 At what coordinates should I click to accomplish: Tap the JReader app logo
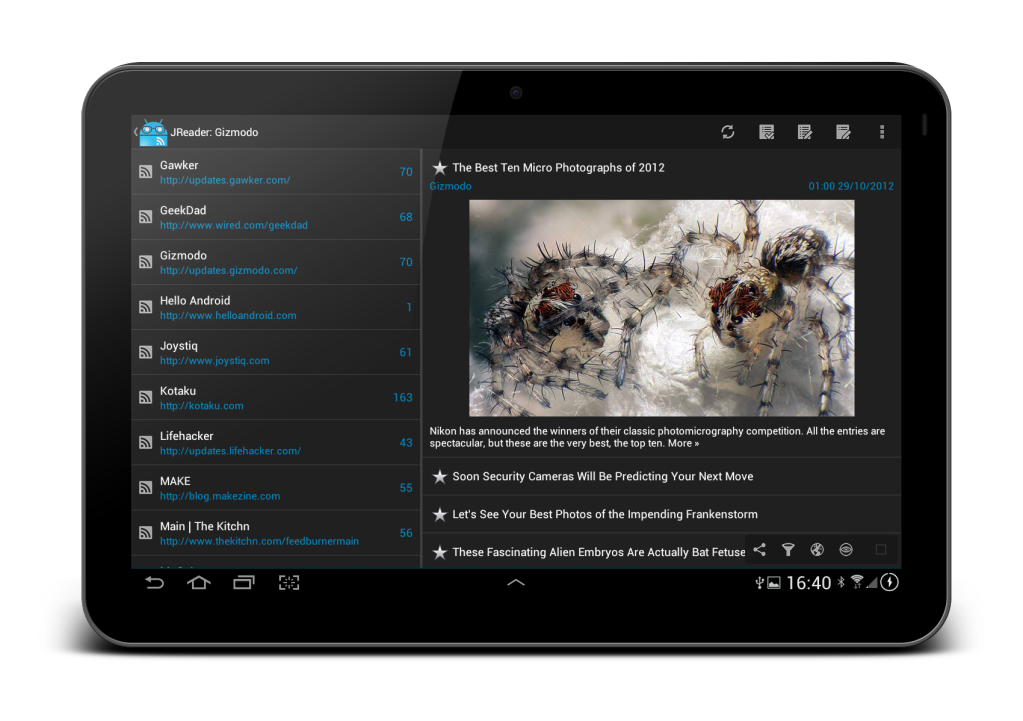[x=153, y=132]
